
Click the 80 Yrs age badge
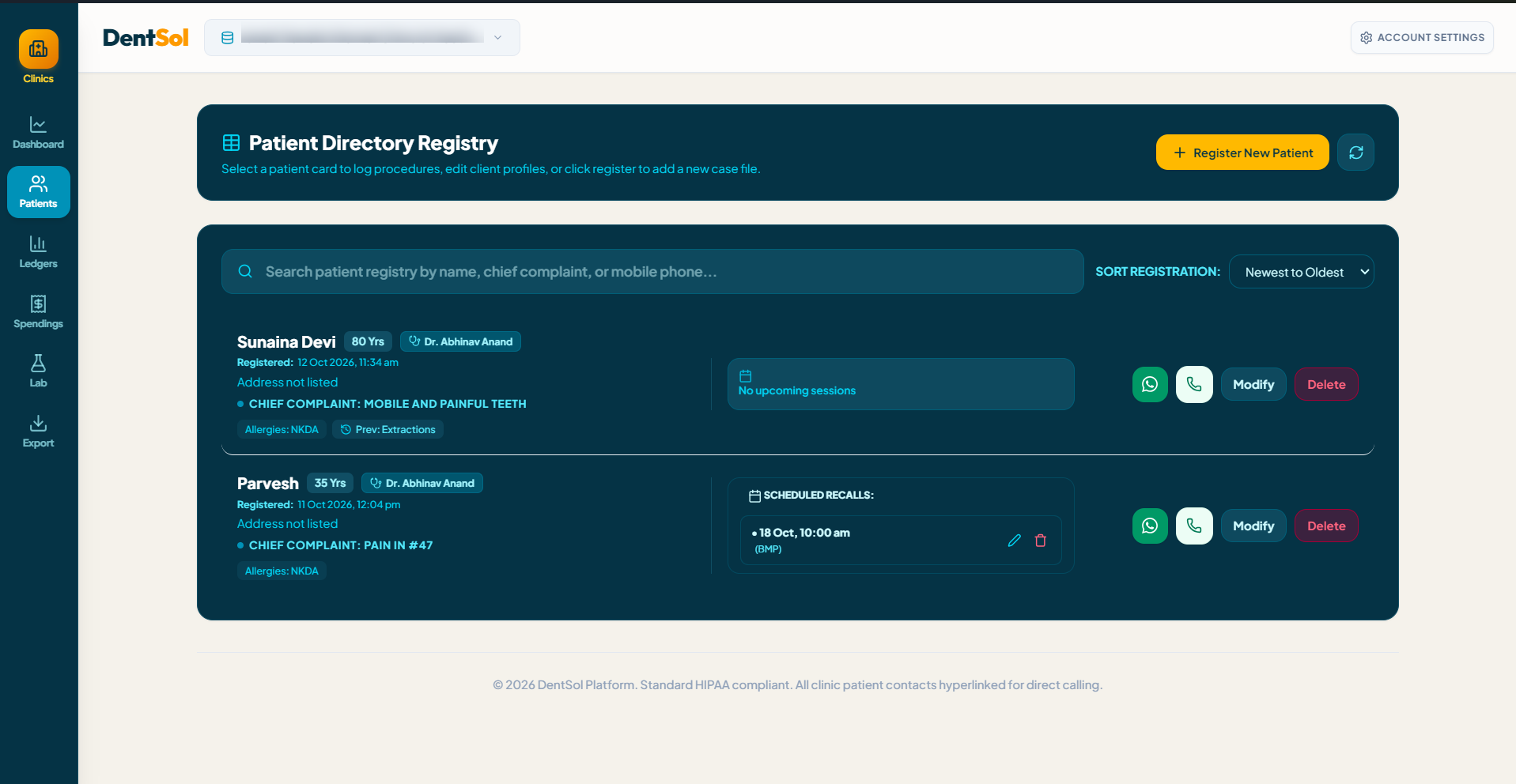pyautogui.click(x=368, y=341)
